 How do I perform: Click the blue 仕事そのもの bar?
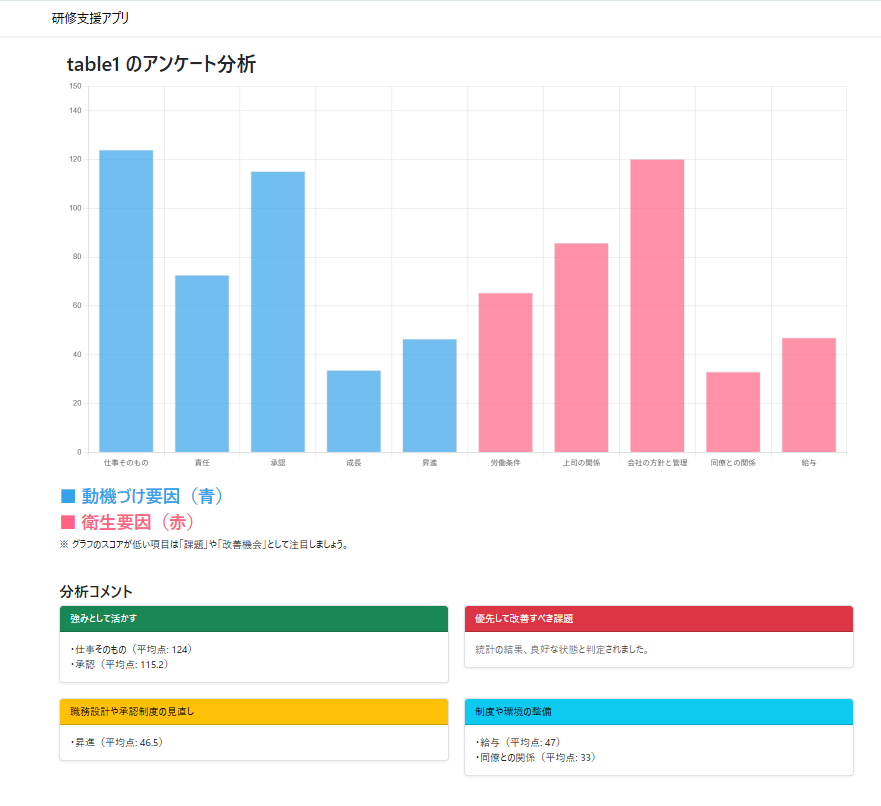[x=126, y=301]
